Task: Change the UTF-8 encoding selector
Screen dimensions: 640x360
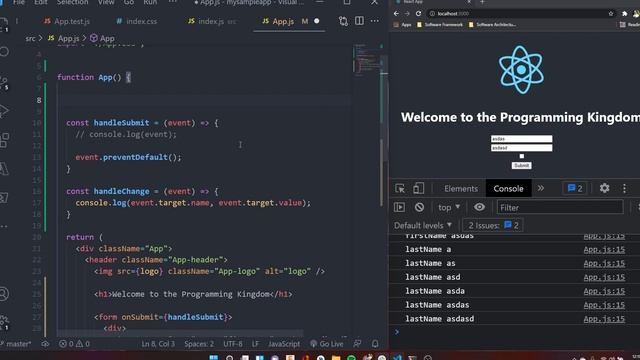Action: coord(233,344)
